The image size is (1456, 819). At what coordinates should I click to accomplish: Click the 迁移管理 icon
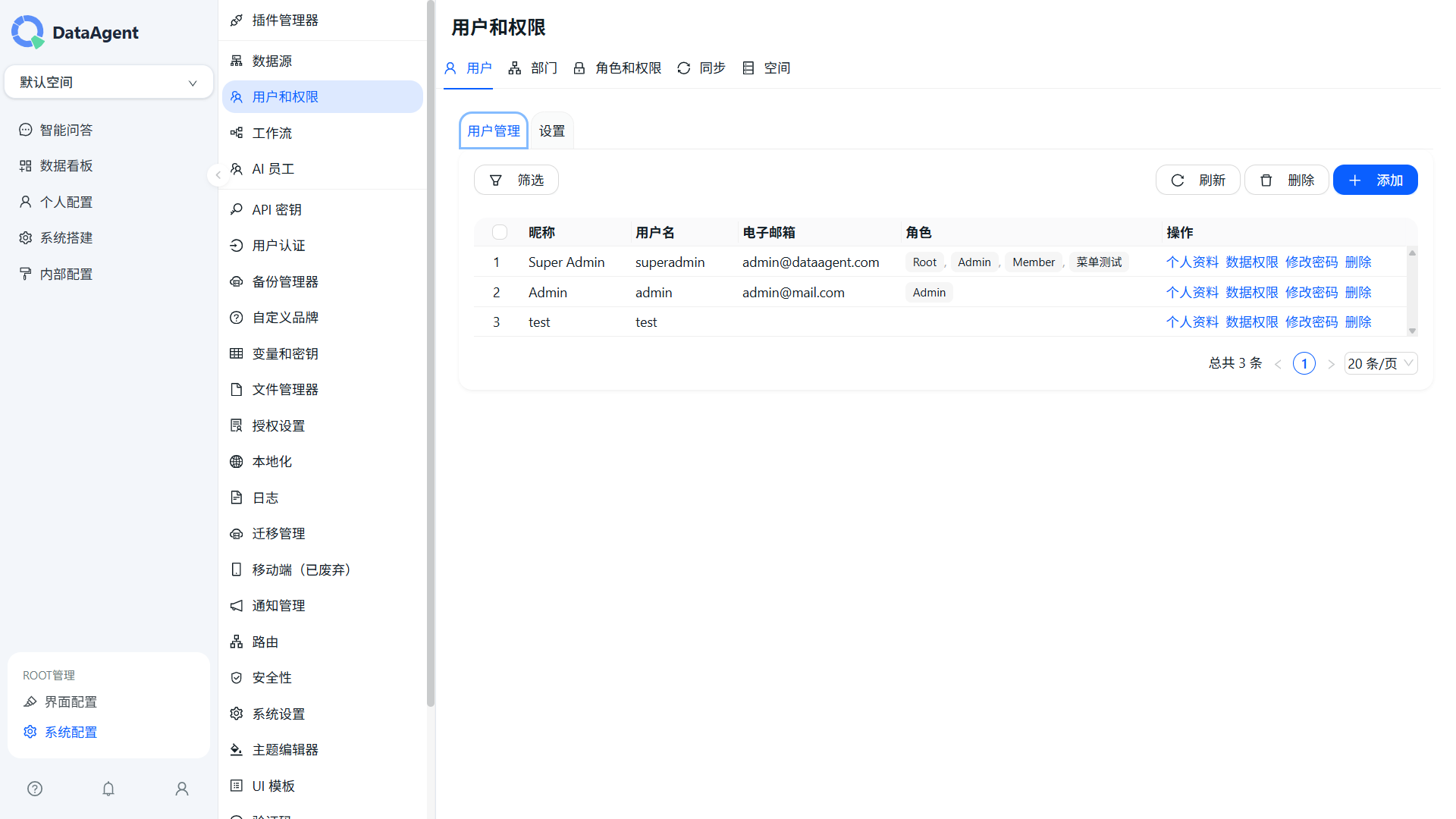(x=237, y=534)
